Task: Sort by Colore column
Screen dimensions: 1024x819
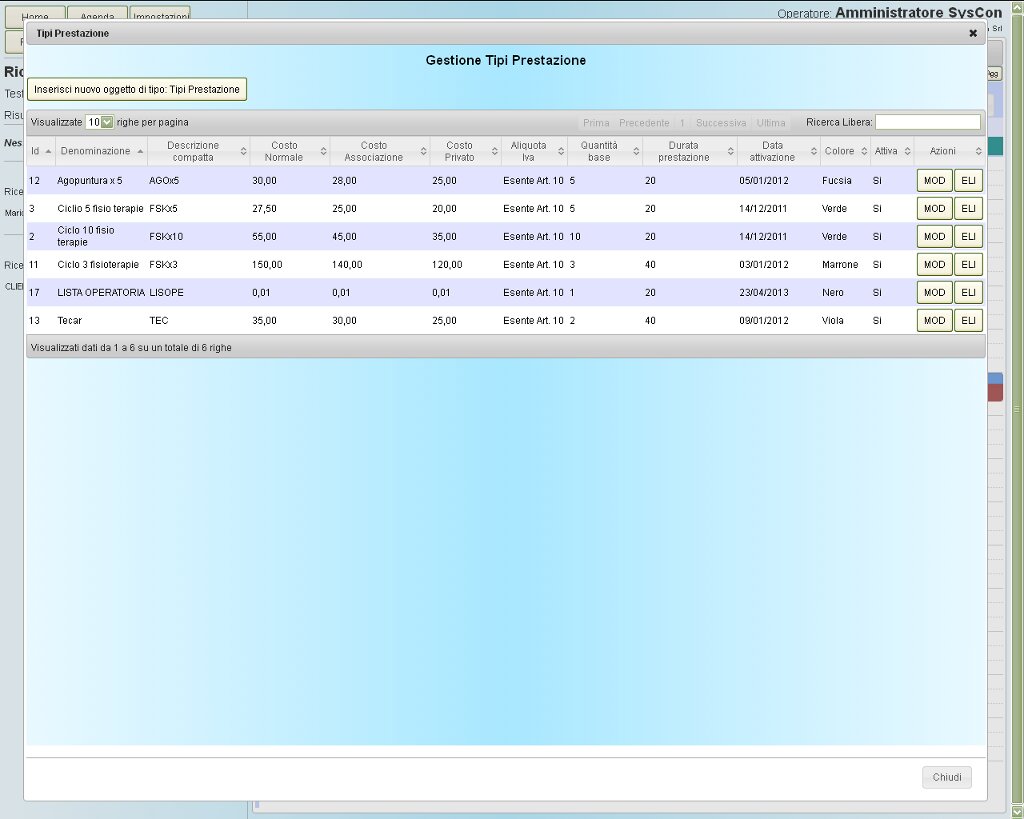Action: [845, 151]
